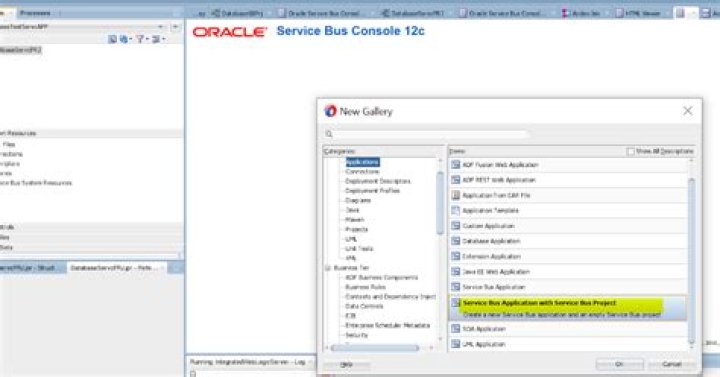Click the first icon in Applications panel toolbar
This screenshot has width=720, height=377.
[x=112, y=39]
